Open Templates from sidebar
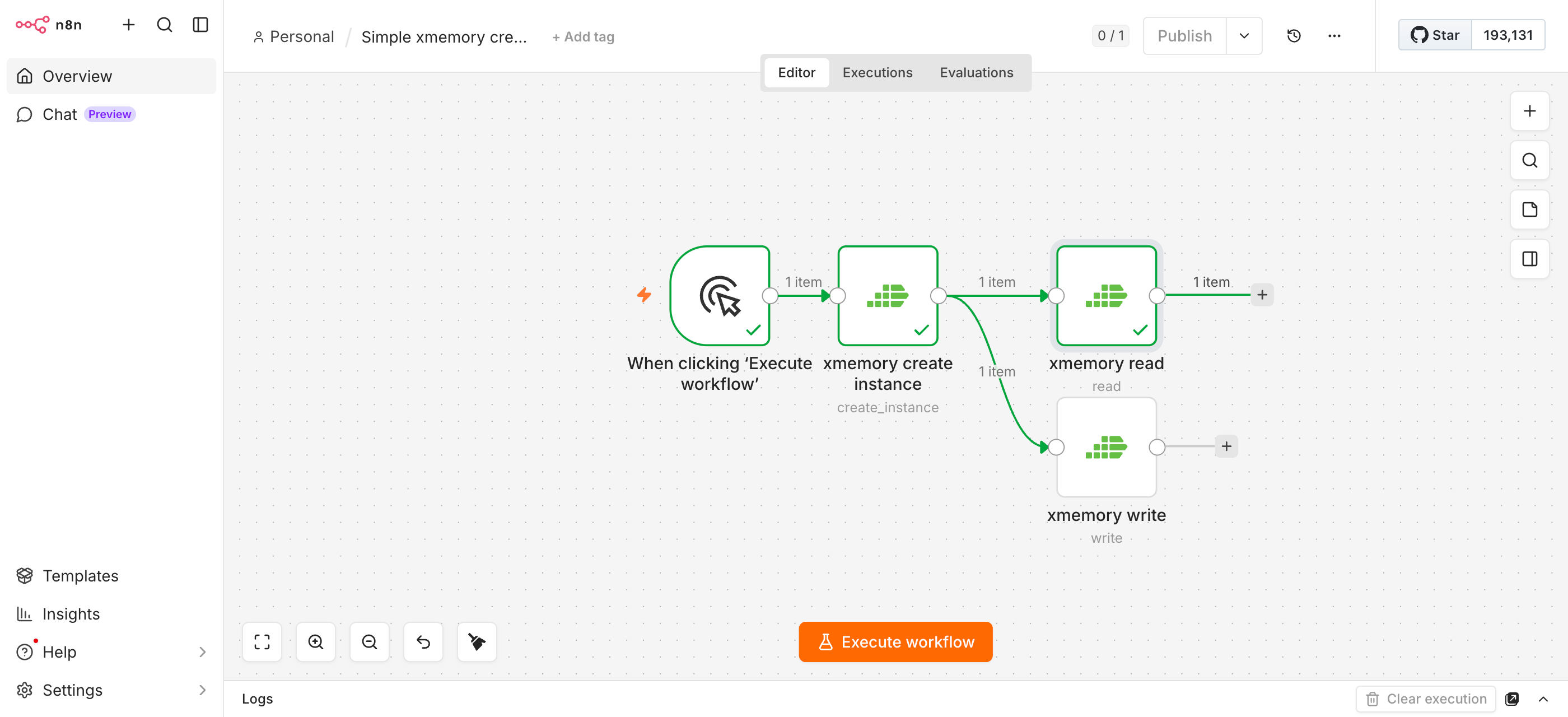This screenshot has width=1568, height=717. click(x=111, y=576)
